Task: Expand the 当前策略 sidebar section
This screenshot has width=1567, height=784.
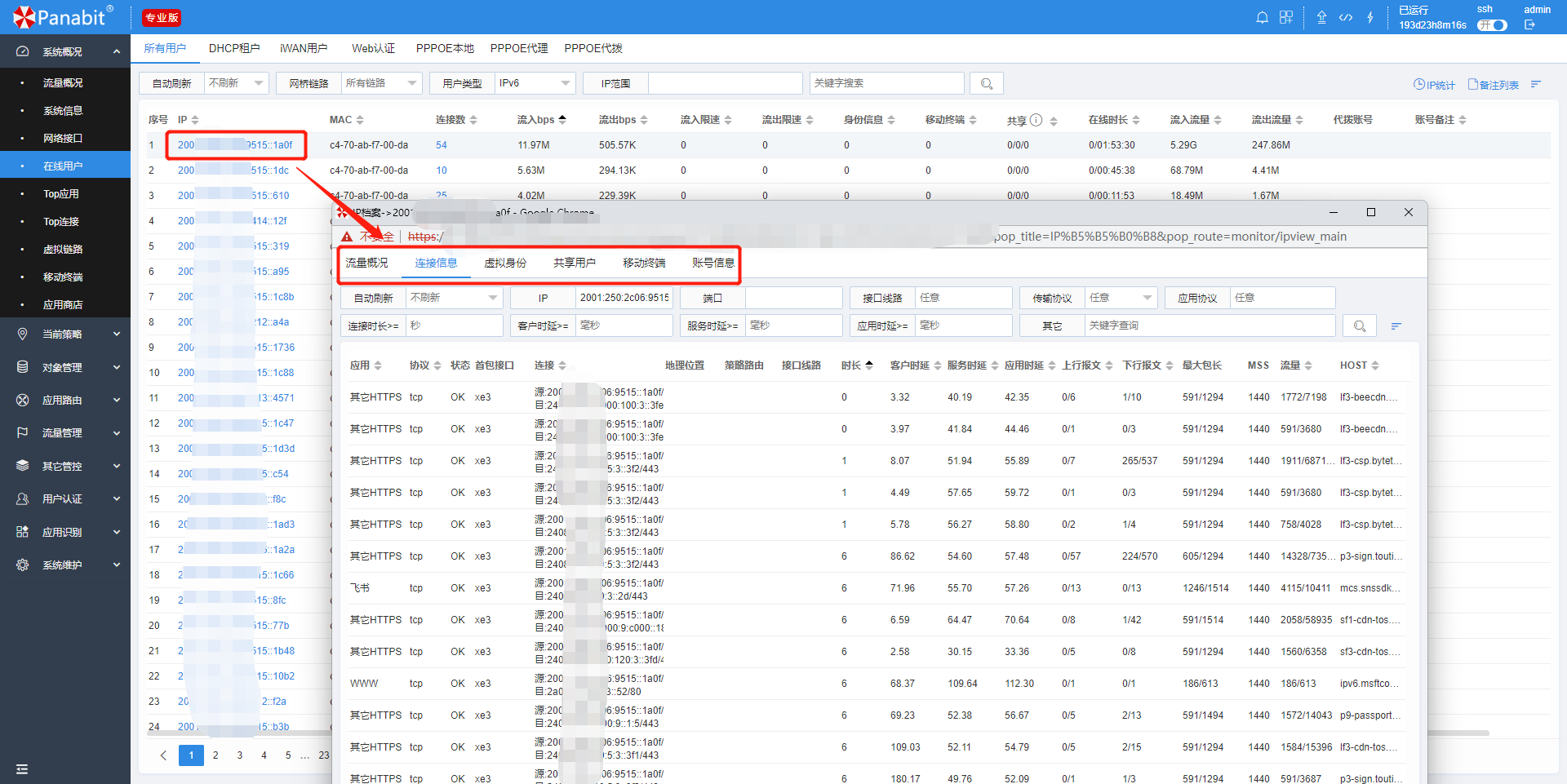Action: click(x=65, y=334)
